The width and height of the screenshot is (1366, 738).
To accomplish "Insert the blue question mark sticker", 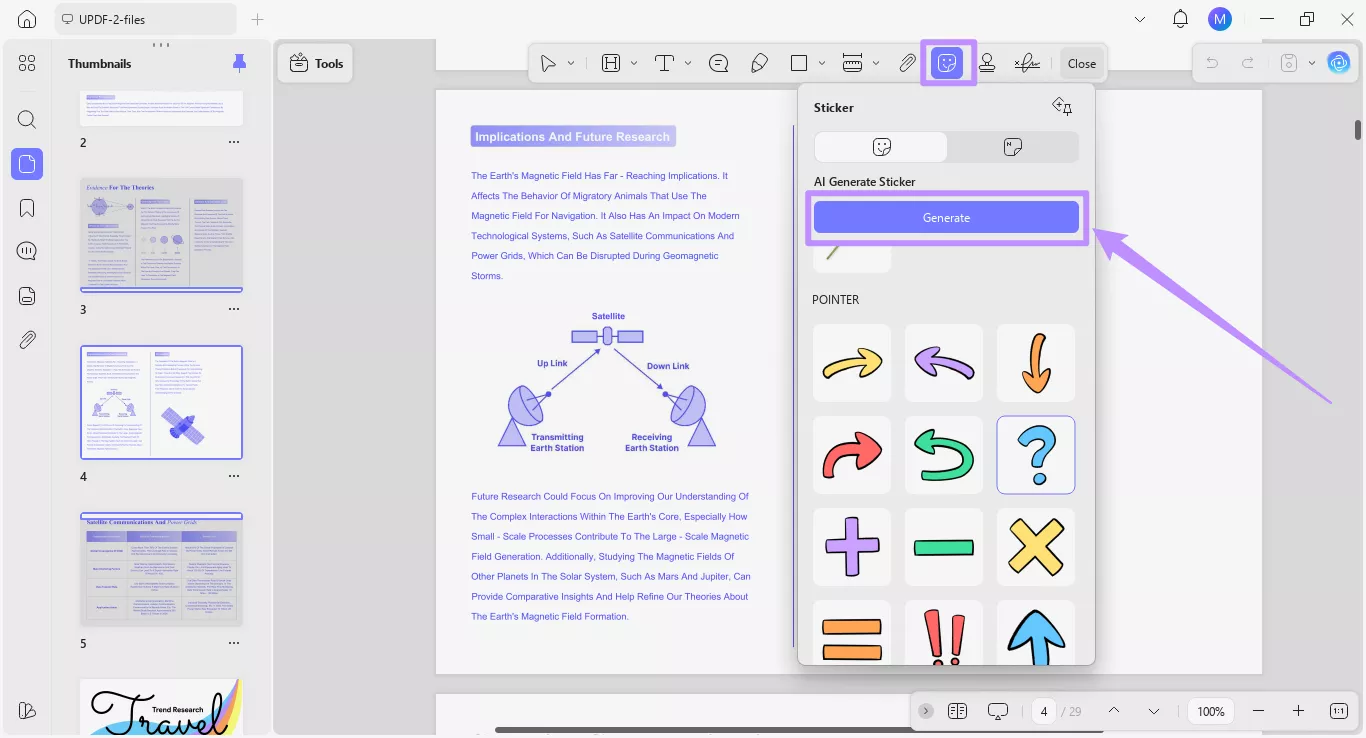I will pos(1036,455).
